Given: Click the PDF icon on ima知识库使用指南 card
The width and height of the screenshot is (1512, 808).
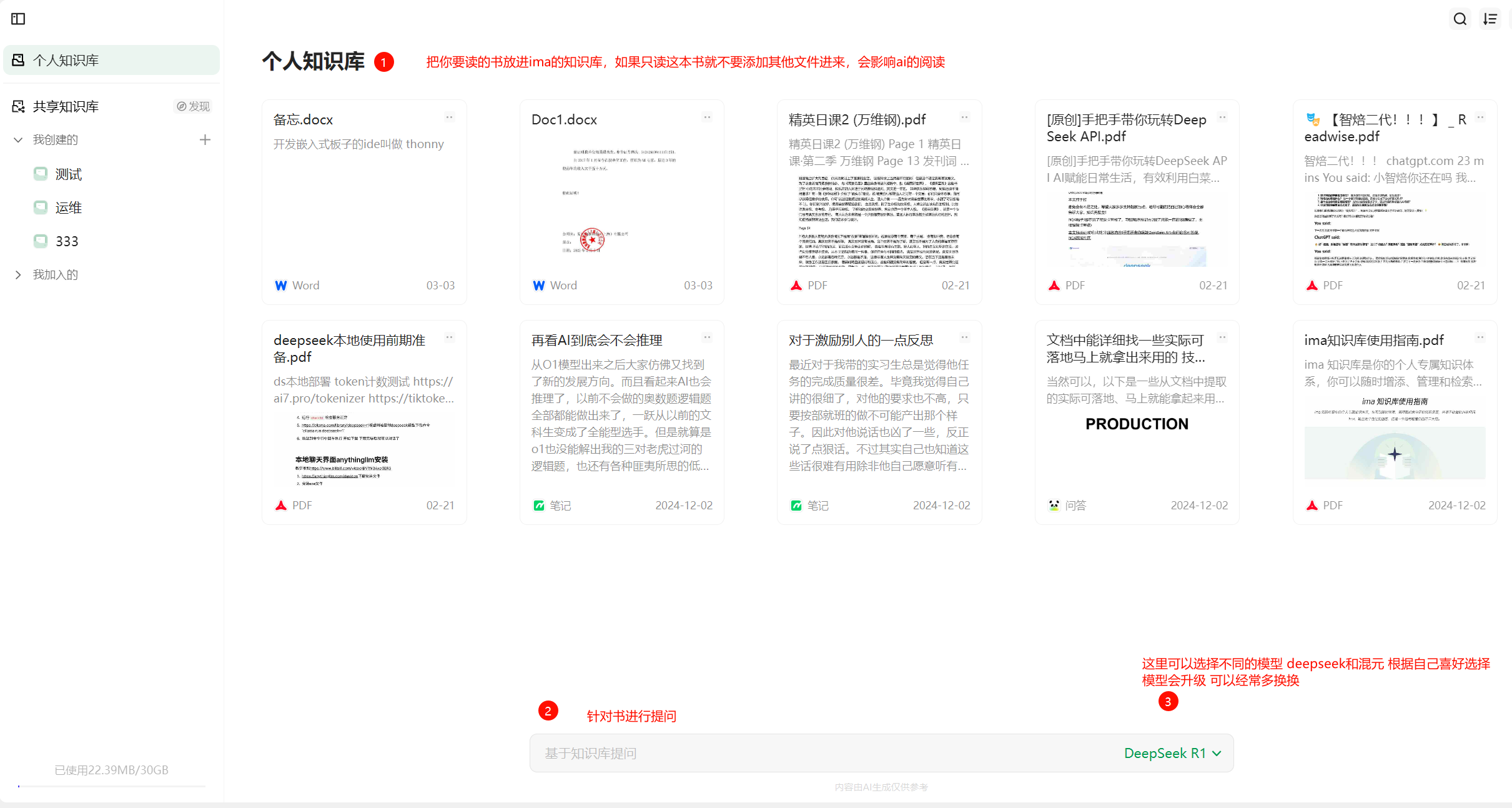Looking at the screenshot, I should (x=1312, y=505).
